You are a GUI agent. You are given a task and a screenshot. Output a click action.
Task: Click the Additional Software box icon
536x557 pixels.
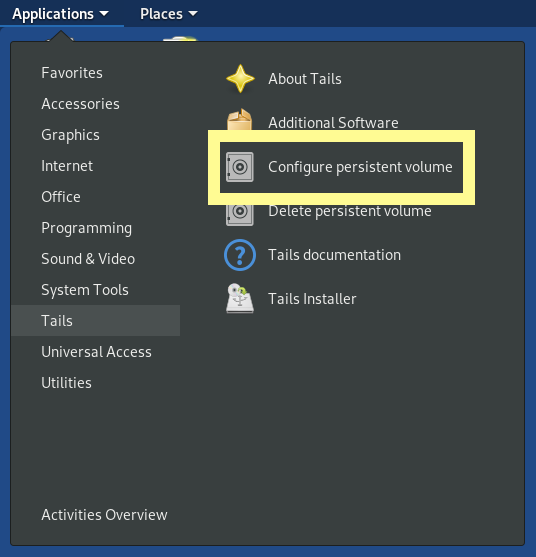(x=240, y=119)
